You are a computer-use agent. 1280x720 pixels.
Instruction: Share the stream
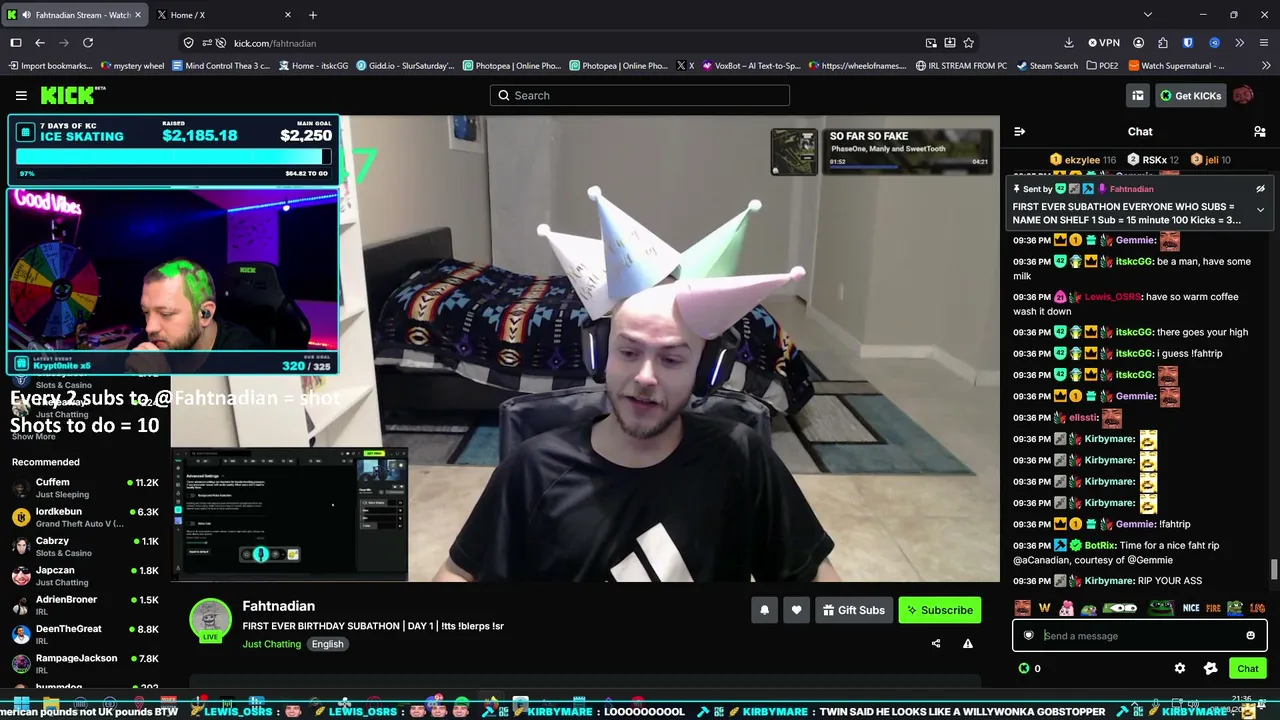click(936, 644)
